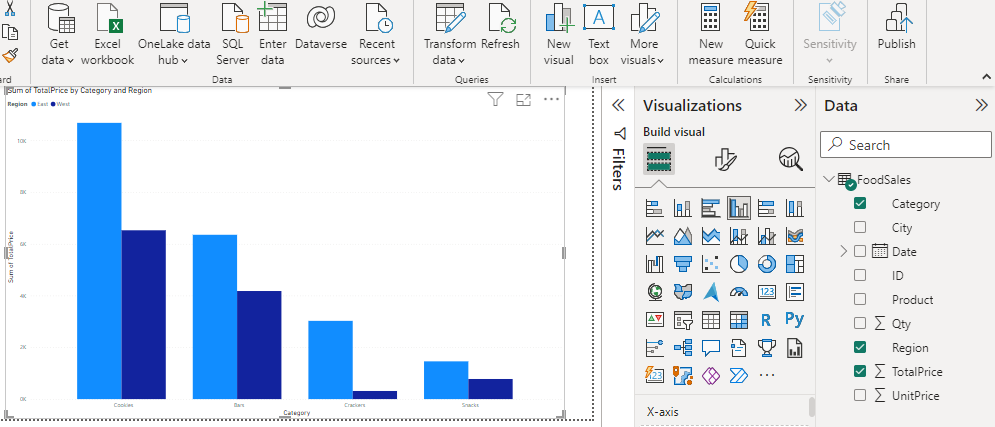Check the City field checkbox
The image size is (995, 427).
coord(860,227)
